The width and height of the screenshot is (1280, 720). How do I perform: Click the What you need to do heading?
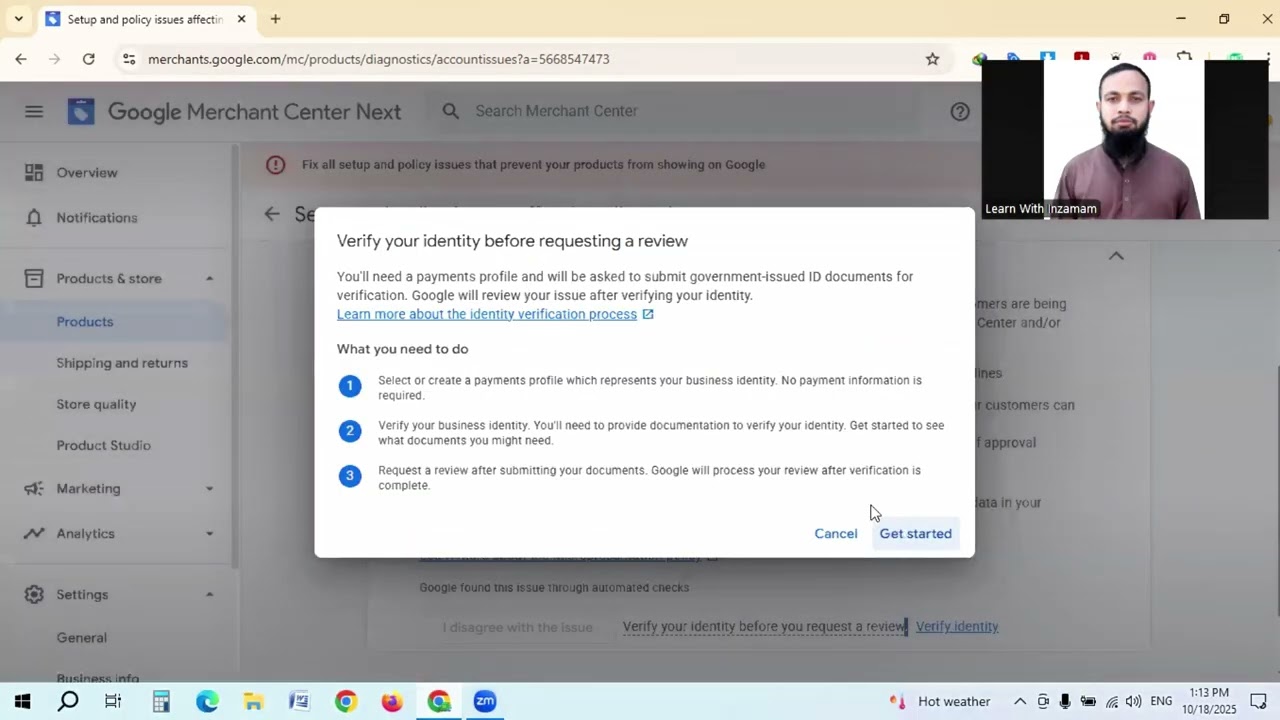pyautogui.click(x=402, y=349)
